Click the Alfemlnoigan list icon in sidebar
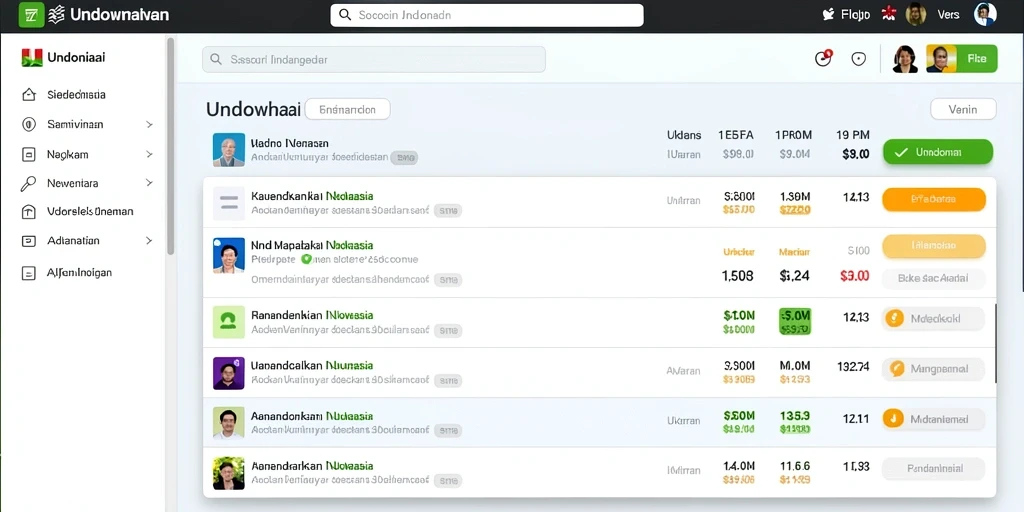This screenshot has width=1024, height=512. 29,273
